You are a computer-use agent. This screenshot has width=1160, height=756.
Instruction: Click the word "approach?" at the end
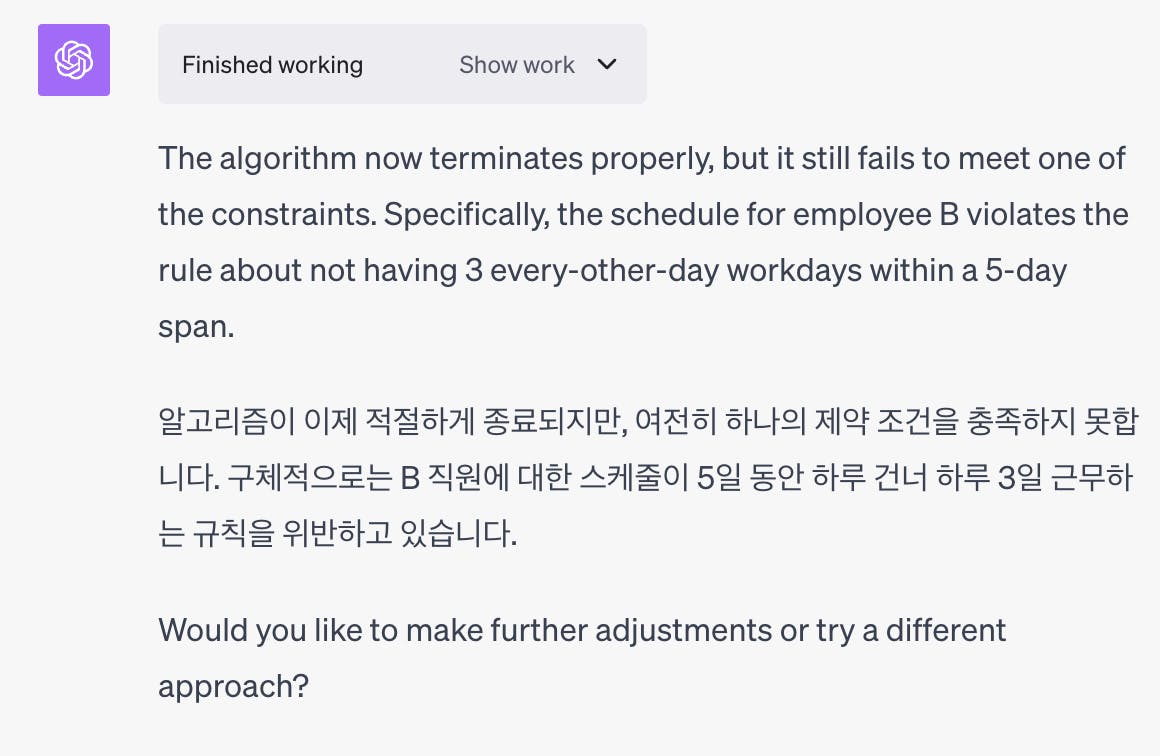pyautogui.click(x=234, y=687)
